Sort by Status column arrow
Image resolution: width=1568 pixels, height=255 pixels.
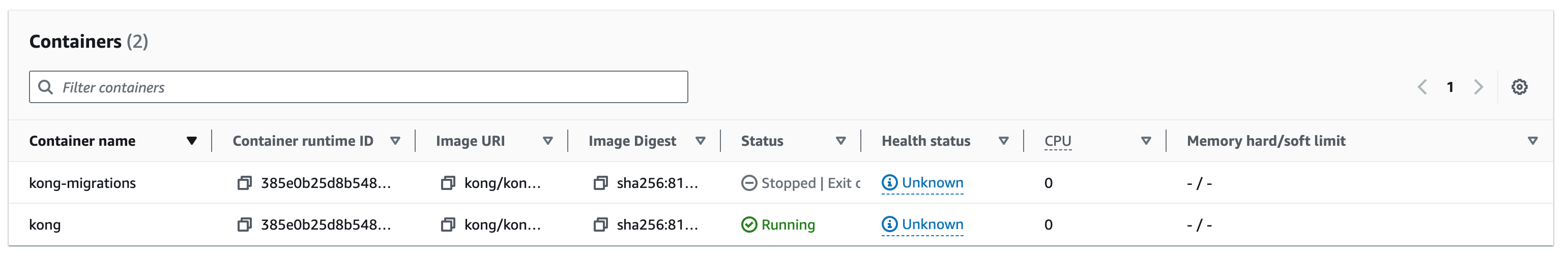click(840, 141)
